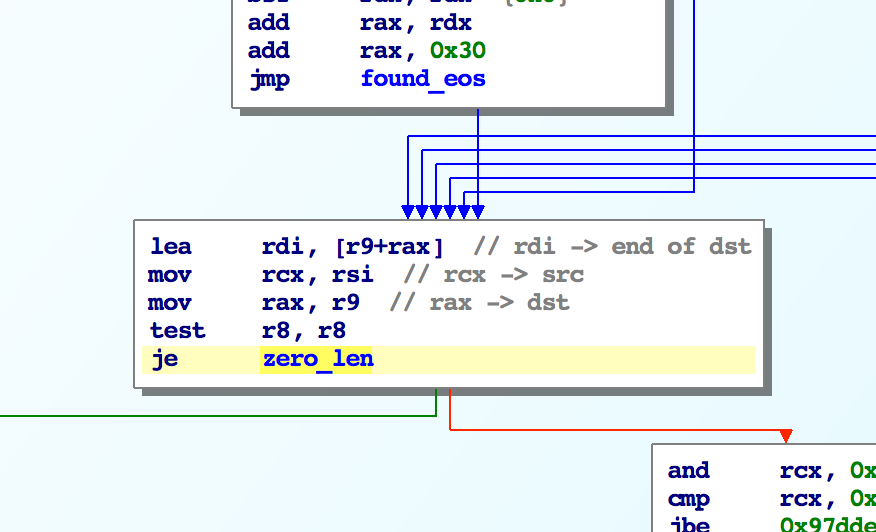Select the je mnemonic on highlighted line
Image resolution: width=876 pixels, height=532 pixels.
tap(164, 359)
